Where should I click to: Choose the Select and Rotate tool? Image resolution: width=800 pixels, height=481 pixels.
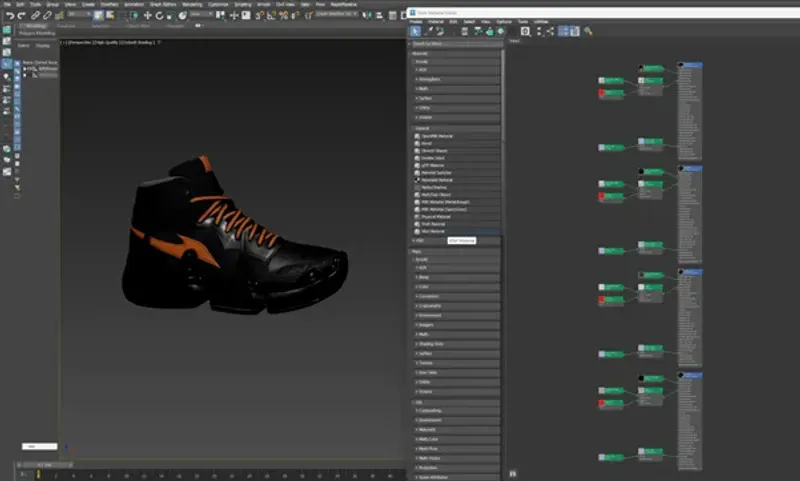tap(159, 16)
